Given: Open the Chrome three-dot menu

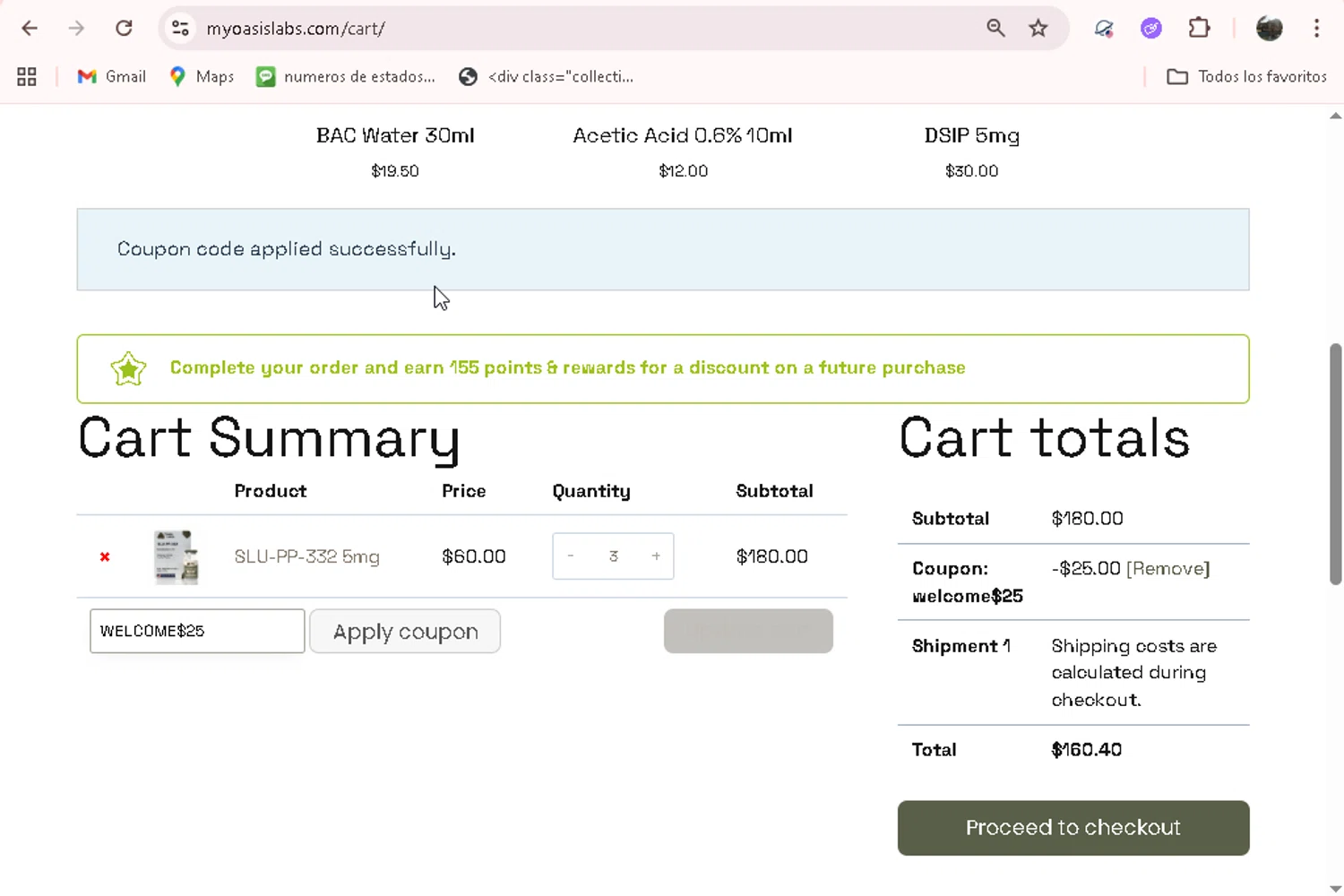Looking at the screenshot, I should coord(1316,29).
